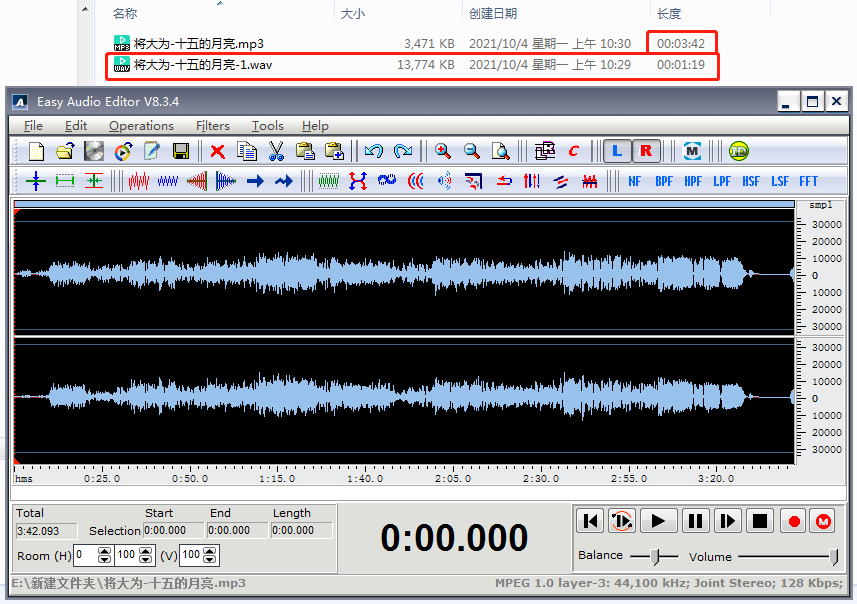Open the Operations menu

(141, 126)
